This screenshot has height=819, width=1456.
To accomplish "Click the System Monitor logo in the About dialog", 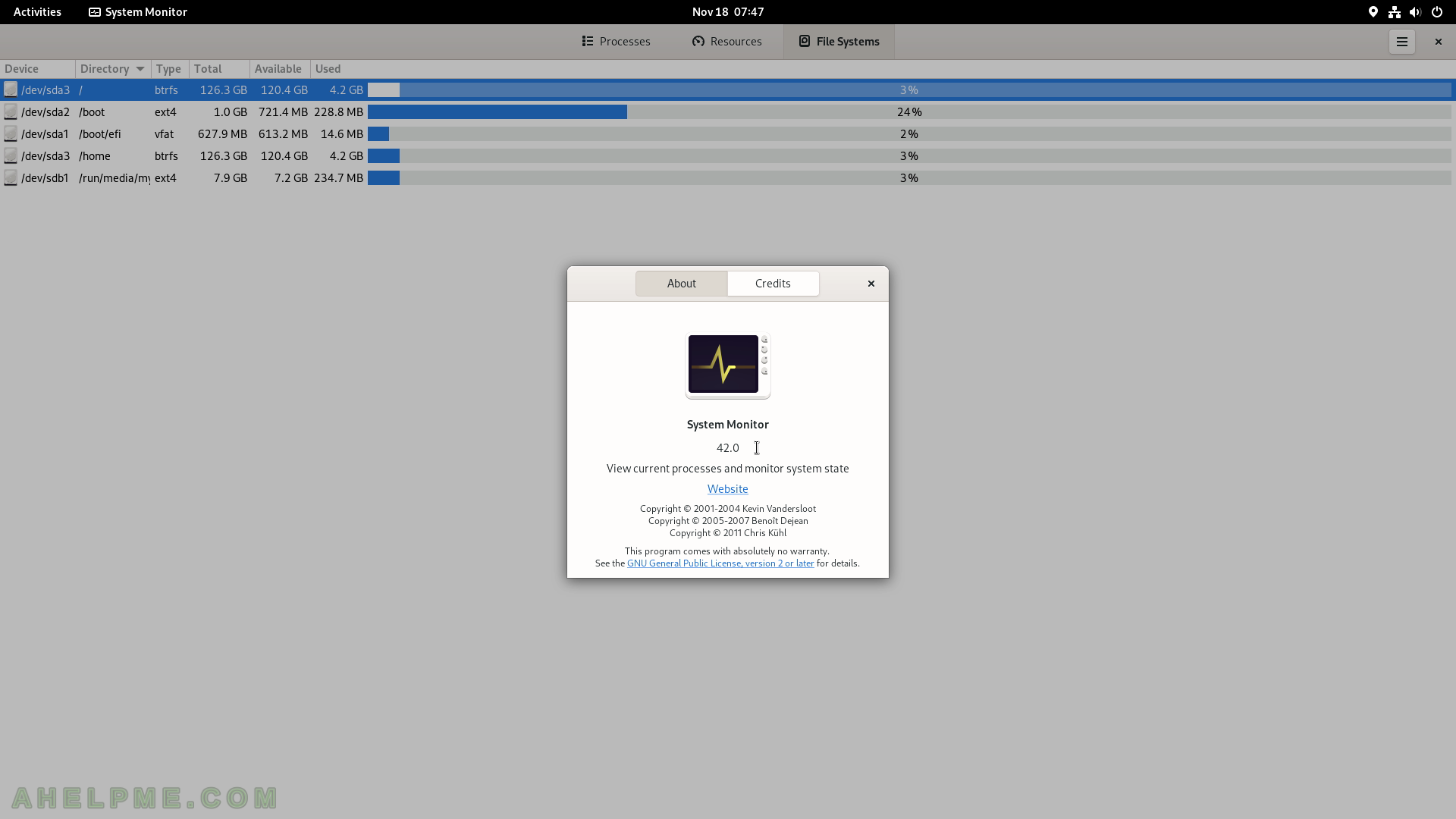I will coord(728,366).
